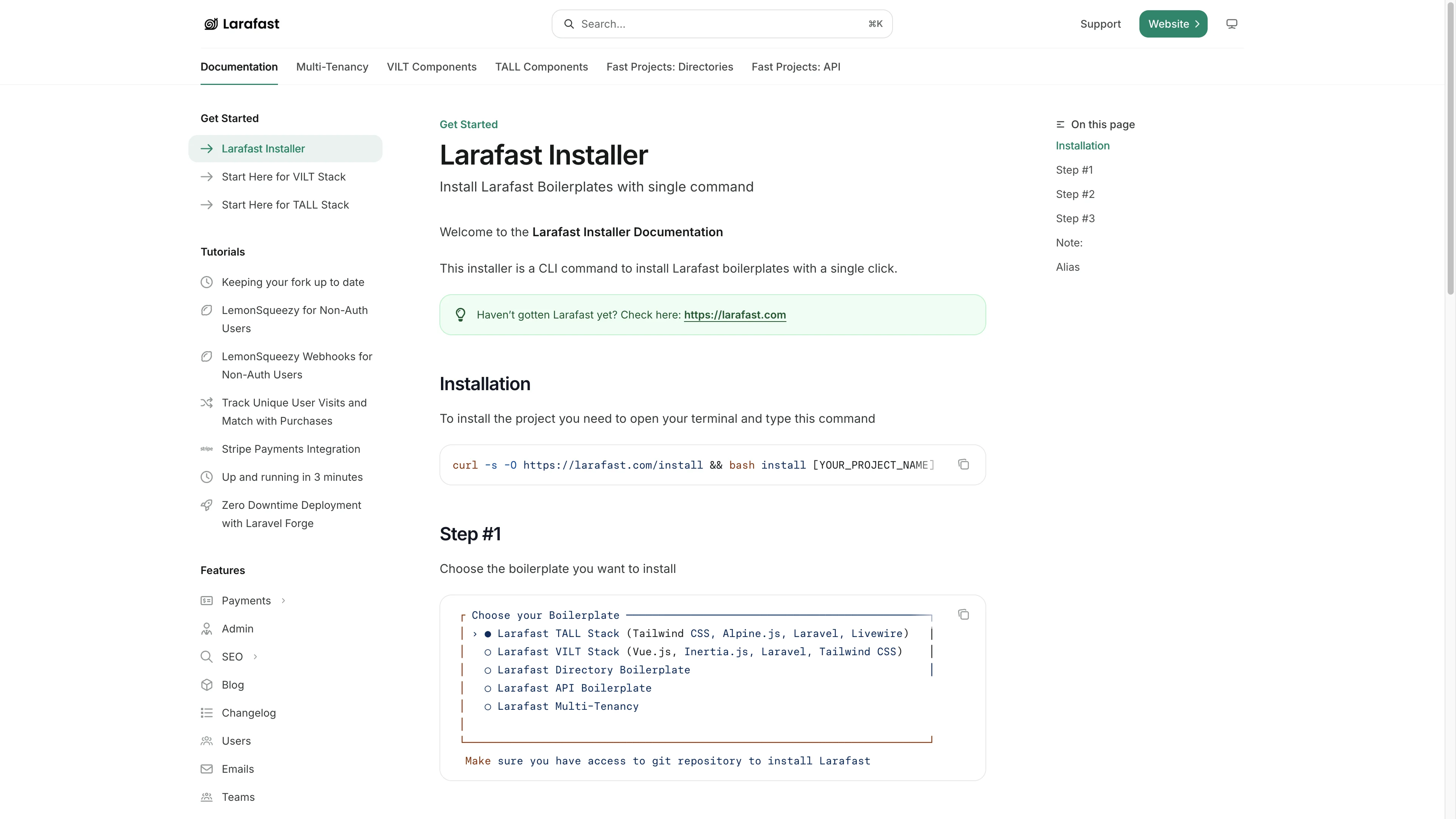1456x819 pixels.
Task: Switch to the Multi-Tenancy tab
Action: [333, 67]
